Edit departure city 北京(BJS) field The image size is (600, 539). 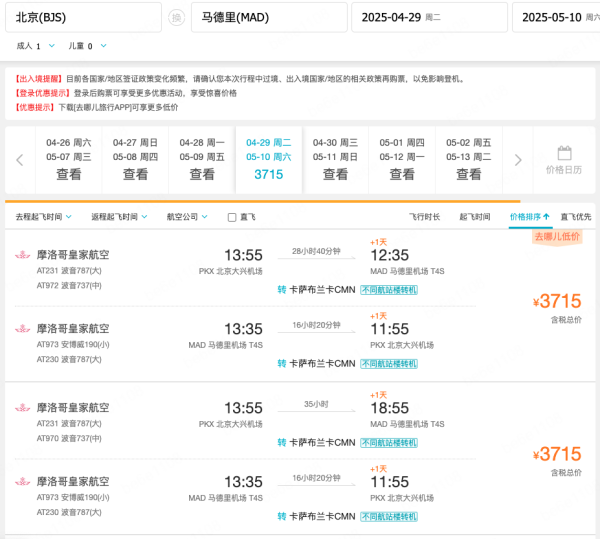(83, 18)
